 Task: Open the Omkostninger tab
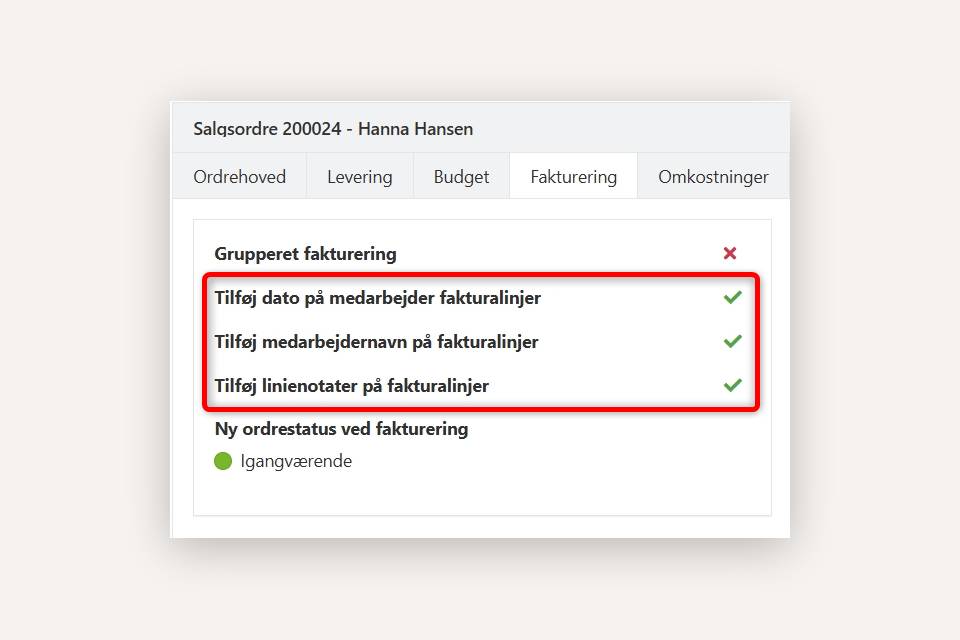(713, 176)
